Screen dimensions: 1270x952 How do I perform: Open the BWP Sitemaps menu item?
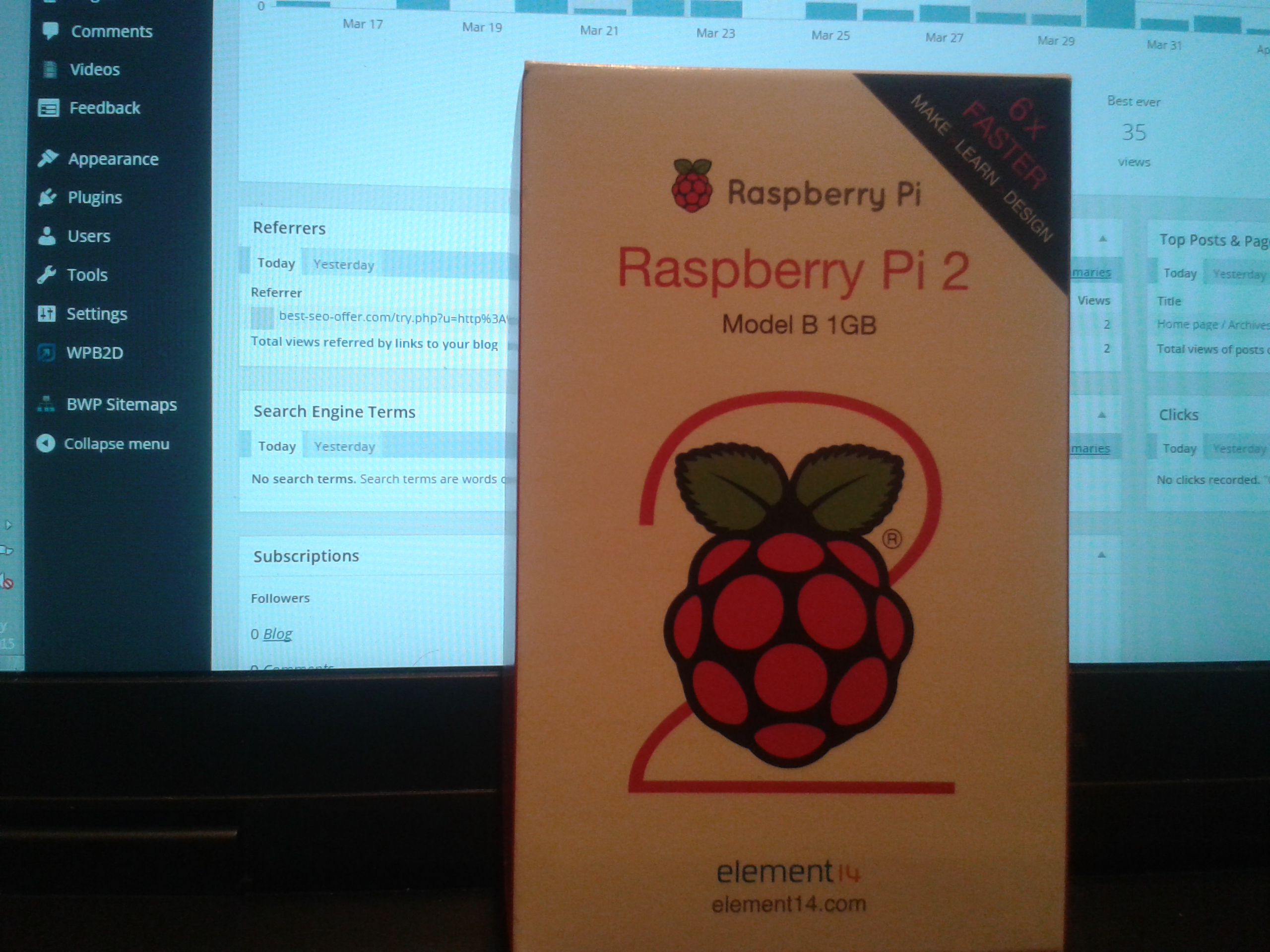(x=122, y=405)
